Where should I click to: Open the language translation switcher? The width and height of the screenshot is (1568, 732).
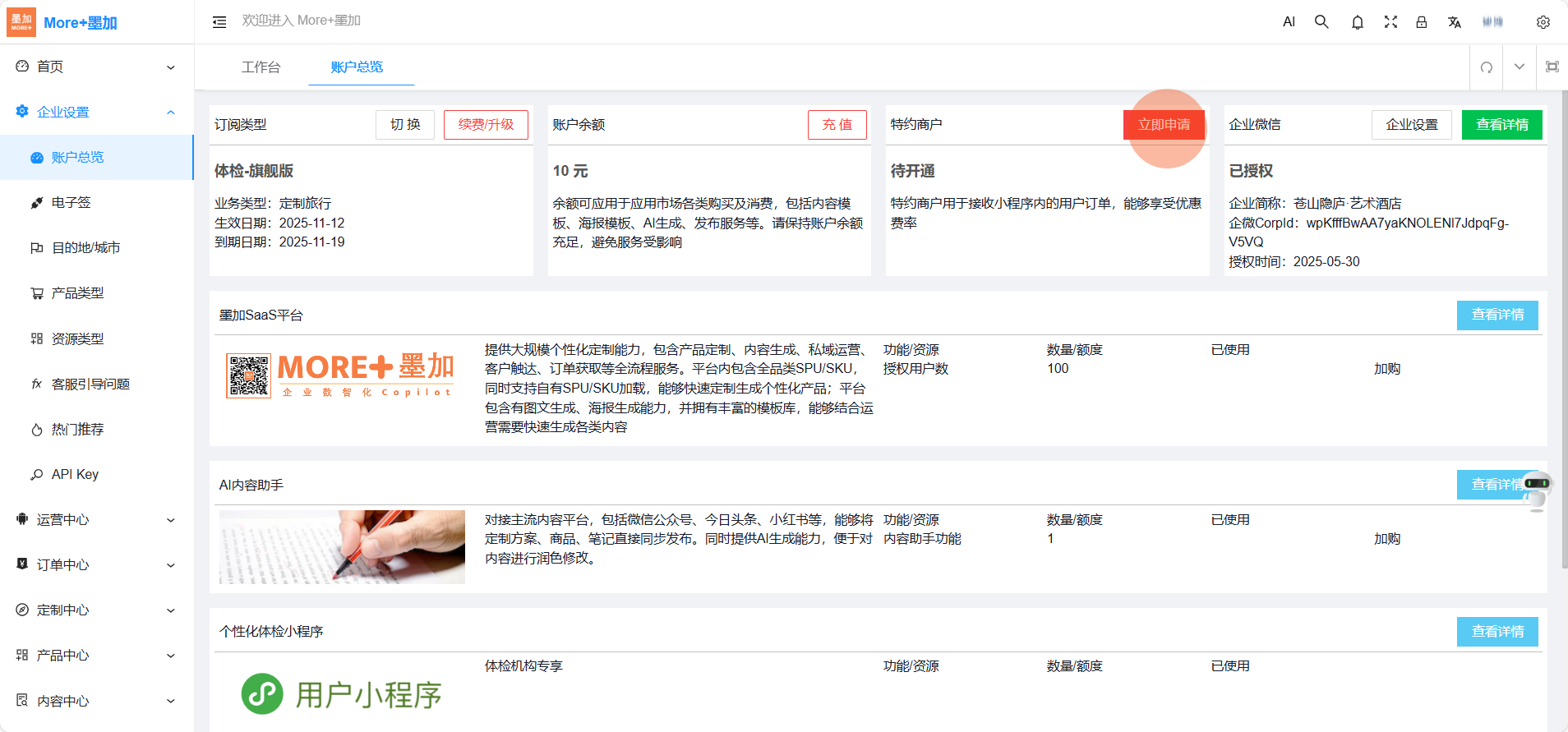click(x=1454, y=22)
